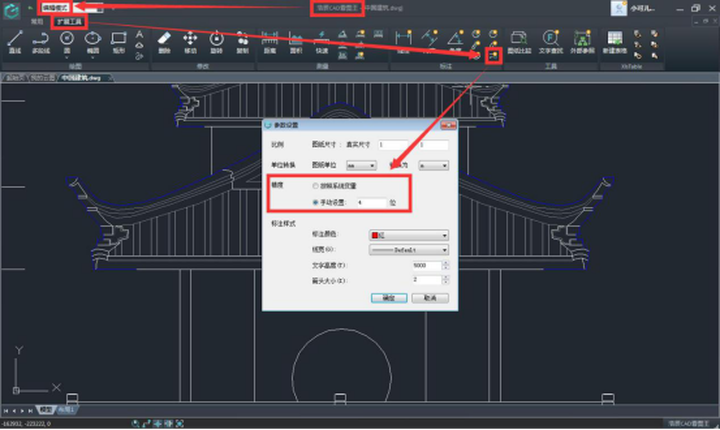Image resolution: width=720 pixels, height=430 pixels.
Task: Select the Move (移动) tool
Action: coord(190,42)
